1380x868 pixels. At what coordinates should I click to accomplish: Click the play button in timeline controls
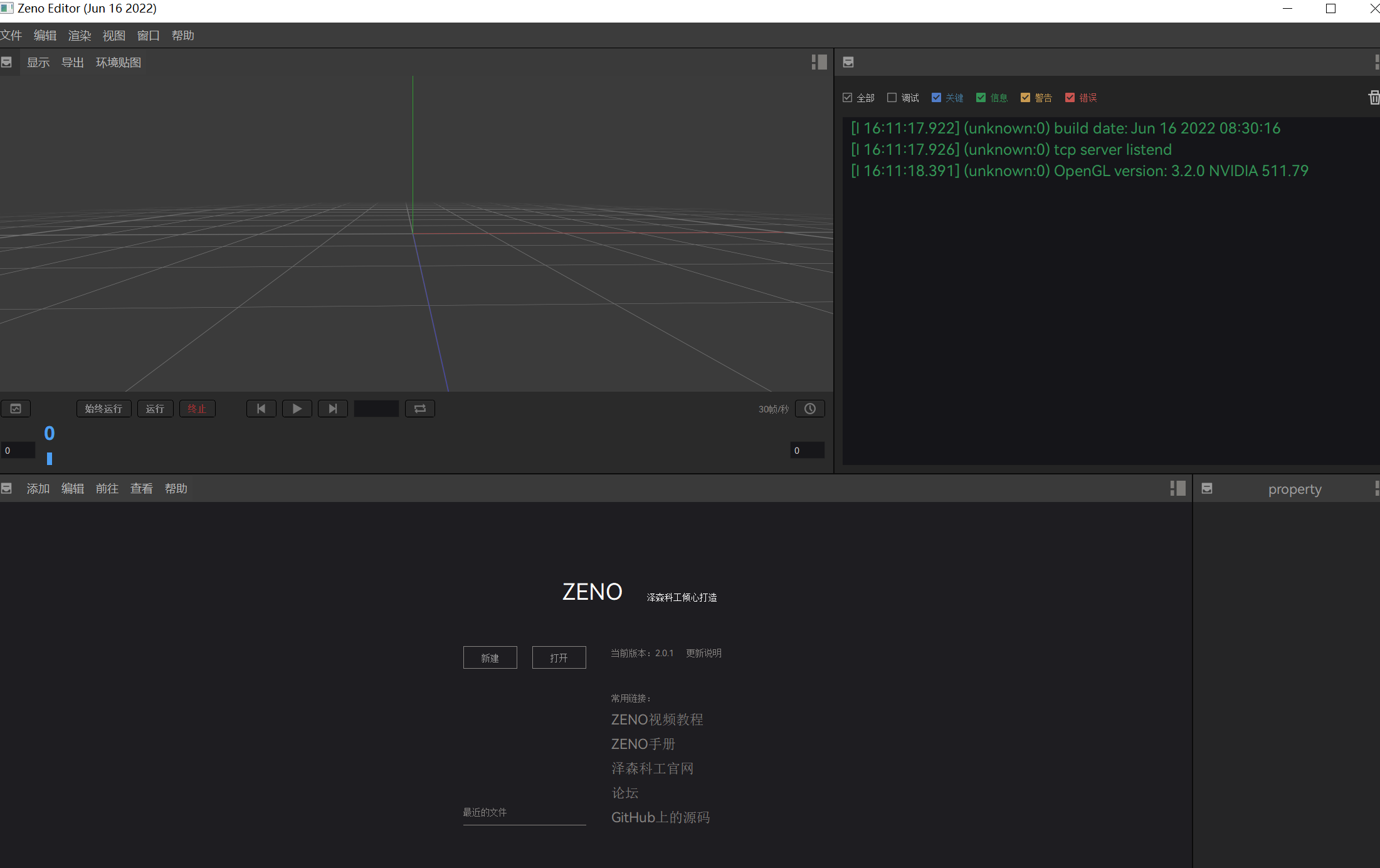pos(297,409)
